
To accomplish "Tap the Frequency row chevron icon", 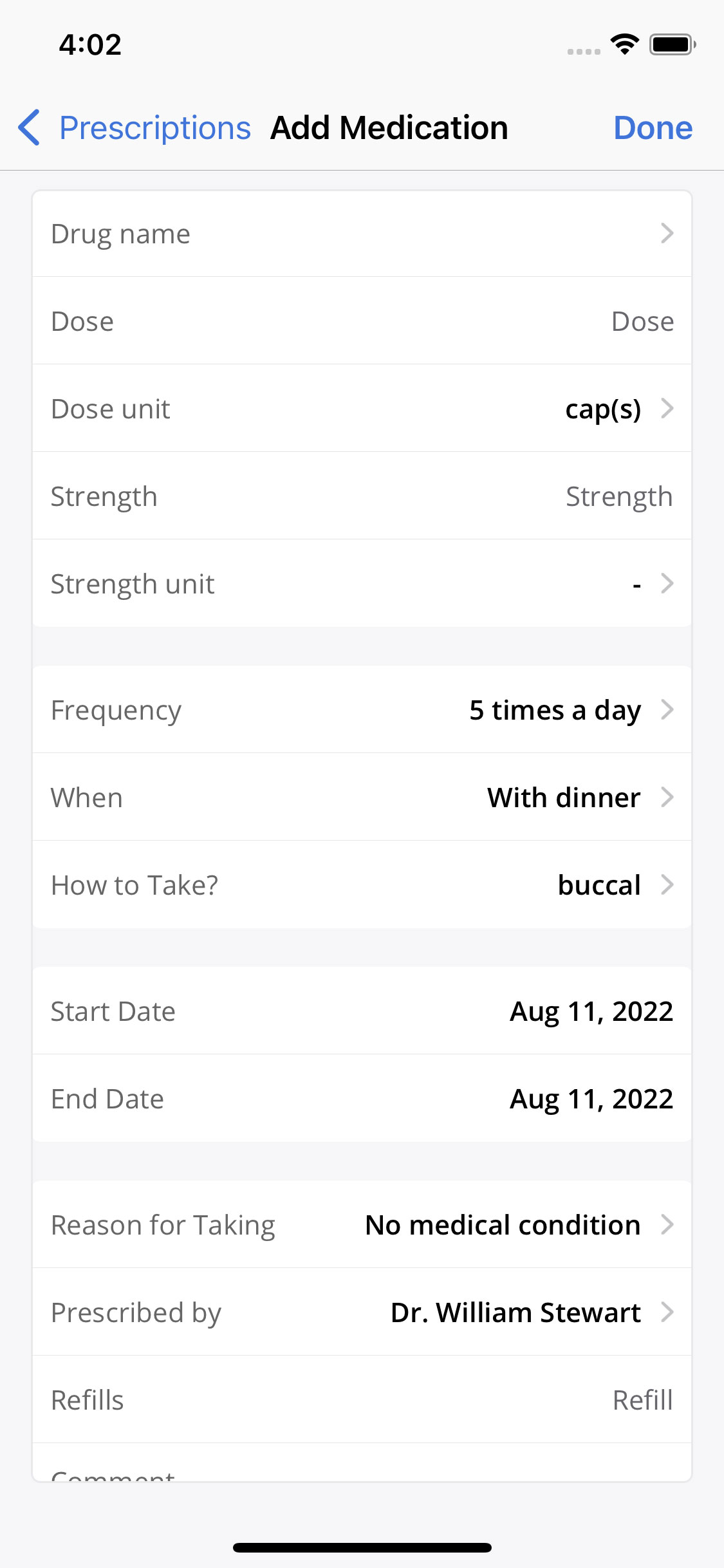I will point(667,709).
